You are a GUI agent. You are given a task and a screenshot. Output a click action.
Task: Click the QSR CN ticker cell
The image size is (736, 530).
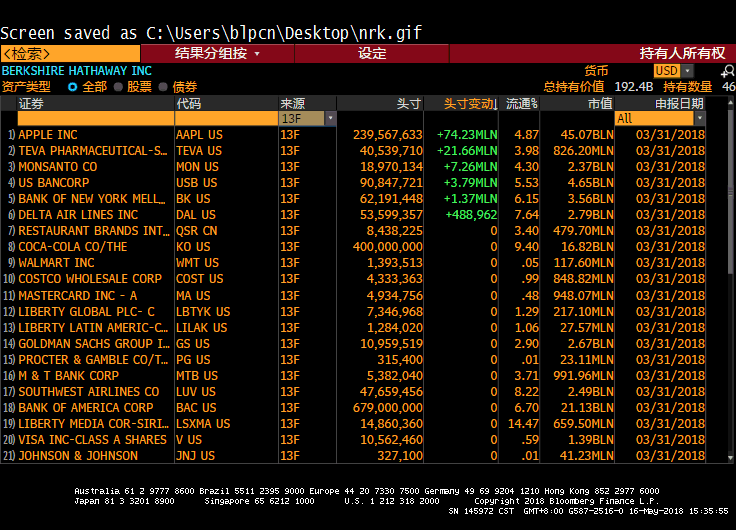pyautogui.click(x=197, y=230)
